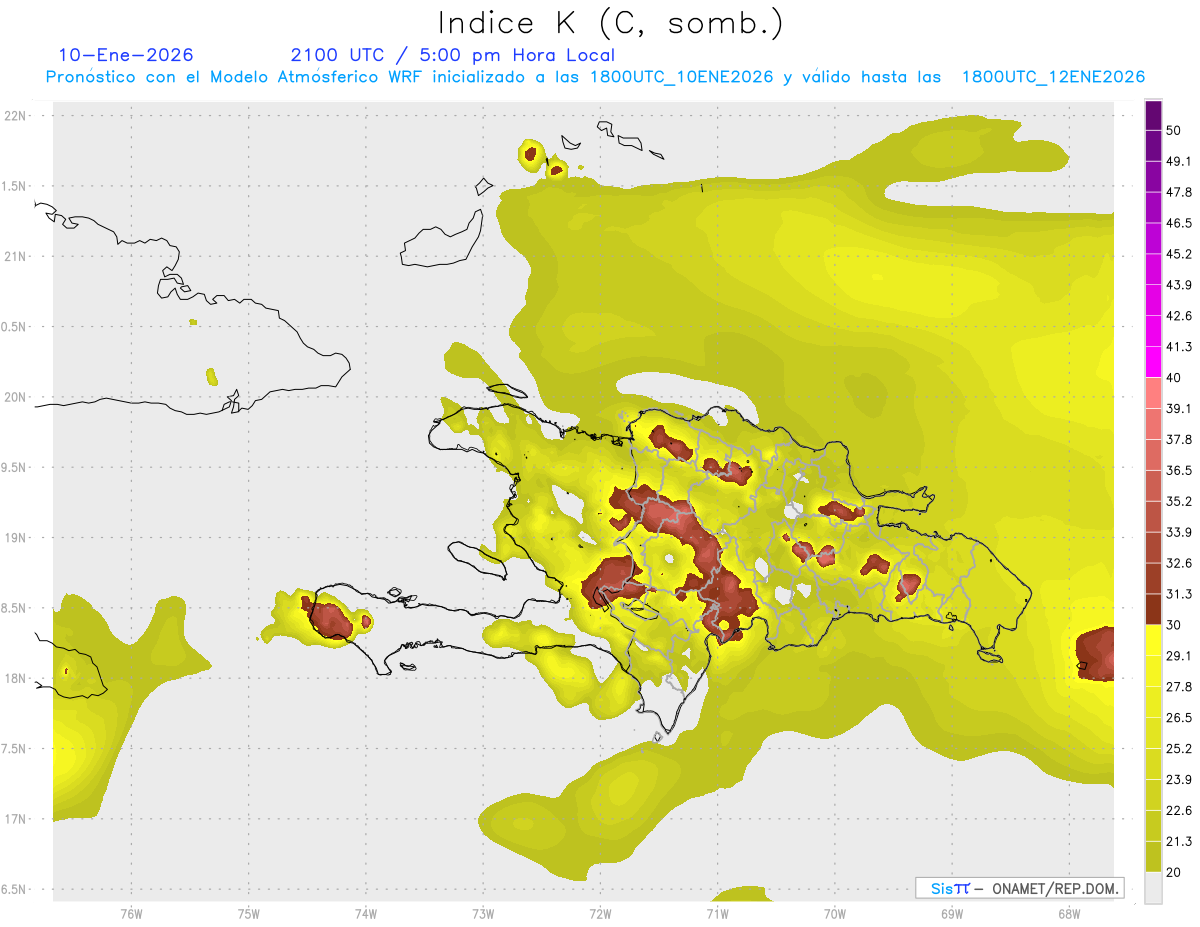Click the "37.8" value on the color scale
This screenshot has height=927, width=1200.
[1179, 439]
